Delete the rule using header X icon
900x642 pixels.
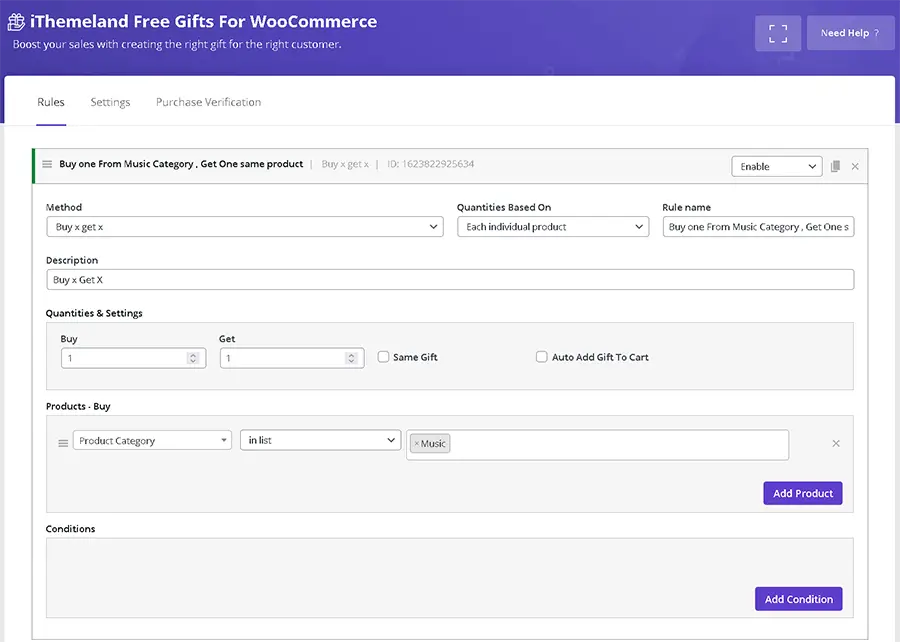click(855, 166)
